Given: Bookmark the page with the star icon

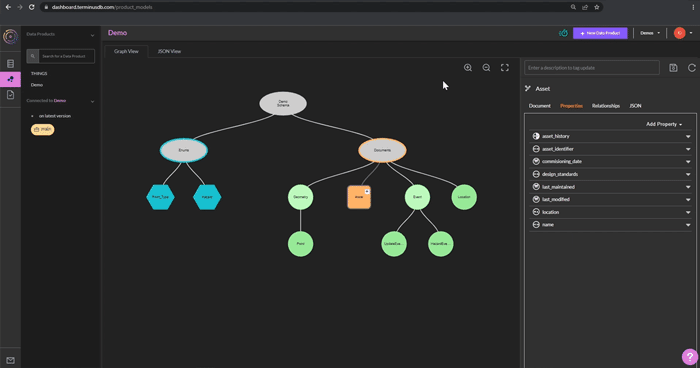Looking at the screenshot, I should [596, 7].
